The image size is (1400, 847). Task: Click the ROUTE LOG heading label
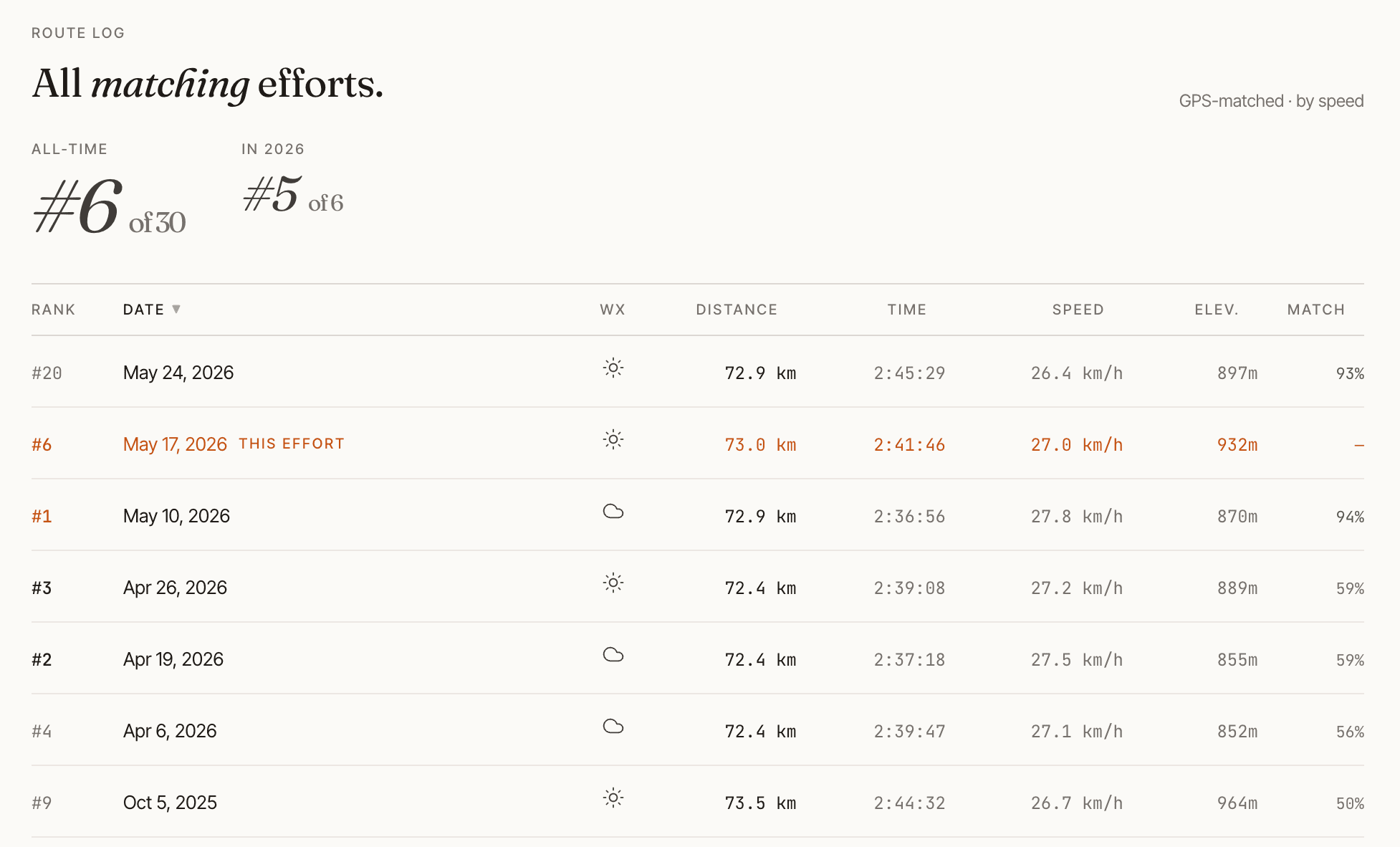point(78,33)
